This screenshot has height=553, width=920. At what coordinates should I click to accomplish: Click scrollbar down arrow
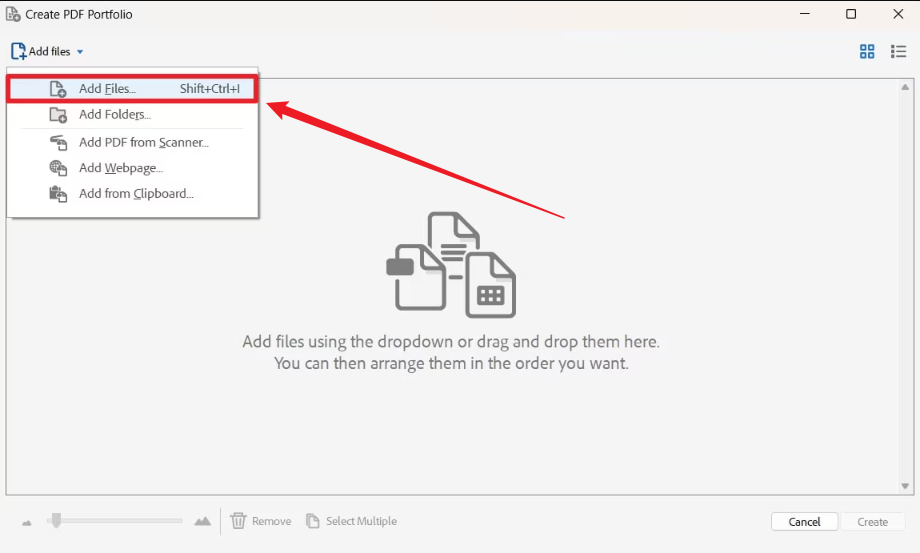point(905,486)
